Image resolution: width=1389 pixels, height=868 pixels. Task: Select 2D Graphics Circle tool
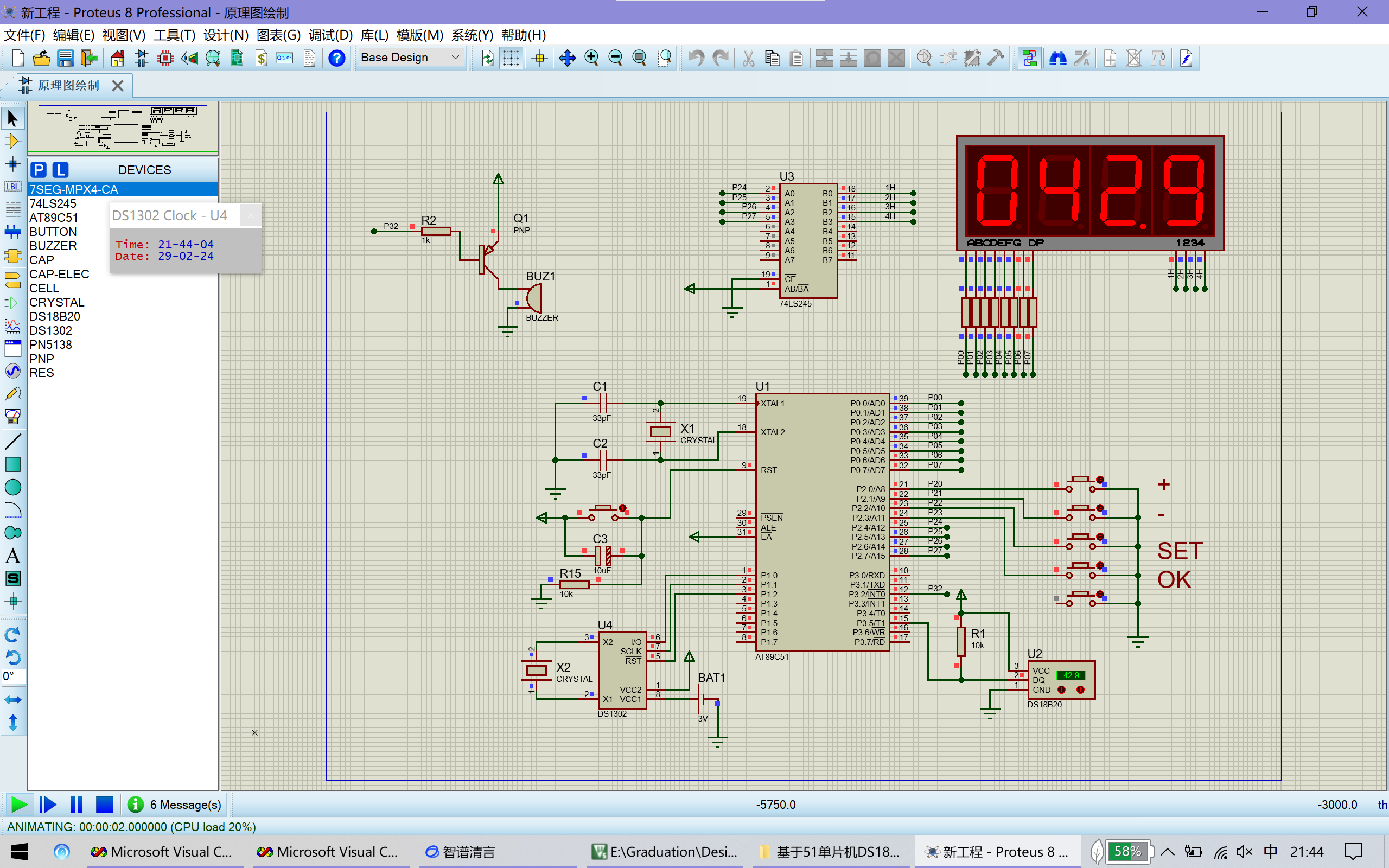click(x=12, y=487)
